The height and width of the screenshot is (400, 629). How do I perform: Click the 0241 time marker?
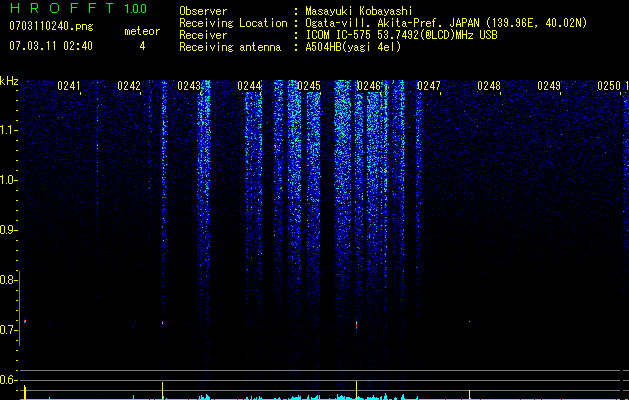point(69,86)
